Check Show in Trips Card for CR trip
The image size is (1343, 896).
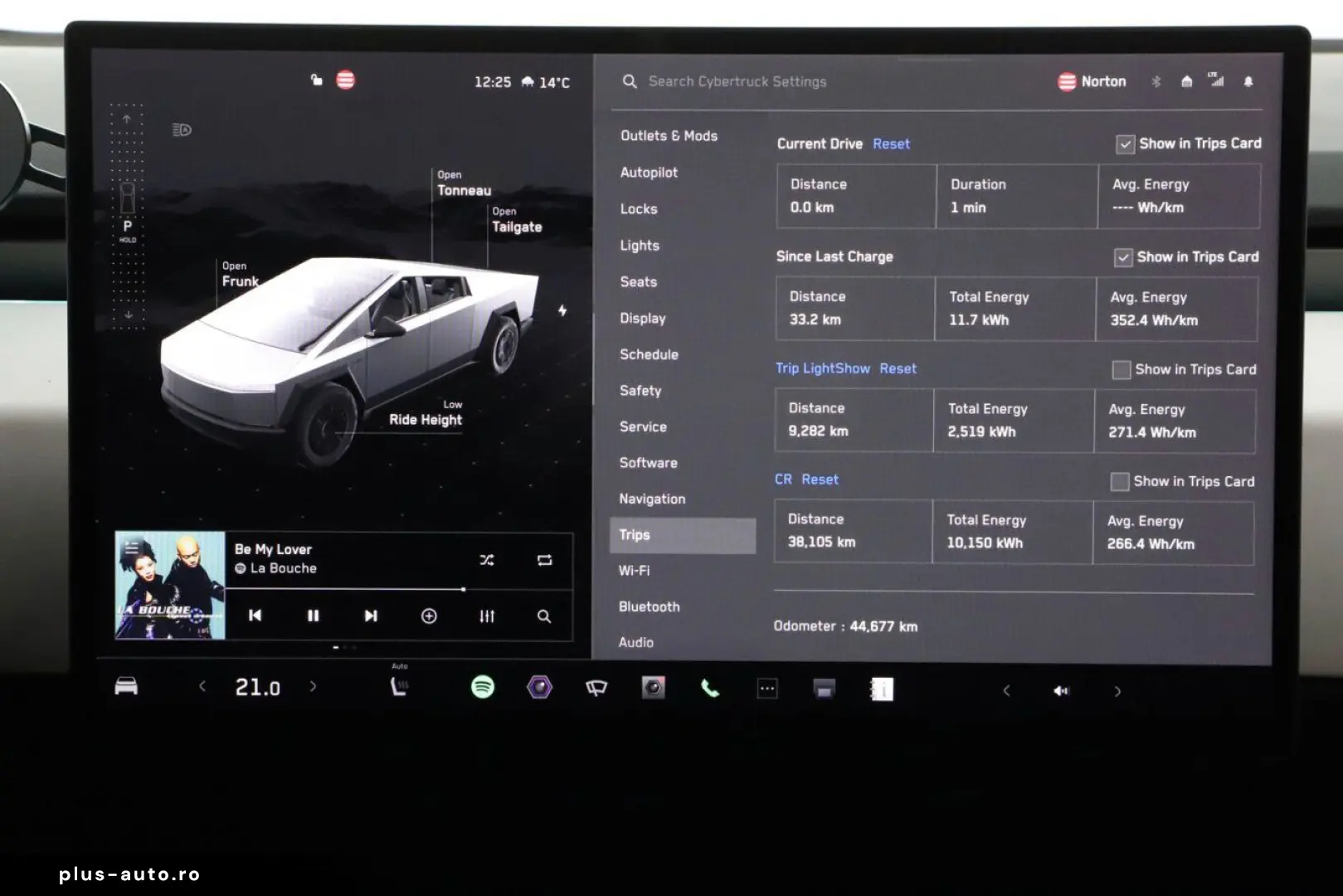point(1120,482)
